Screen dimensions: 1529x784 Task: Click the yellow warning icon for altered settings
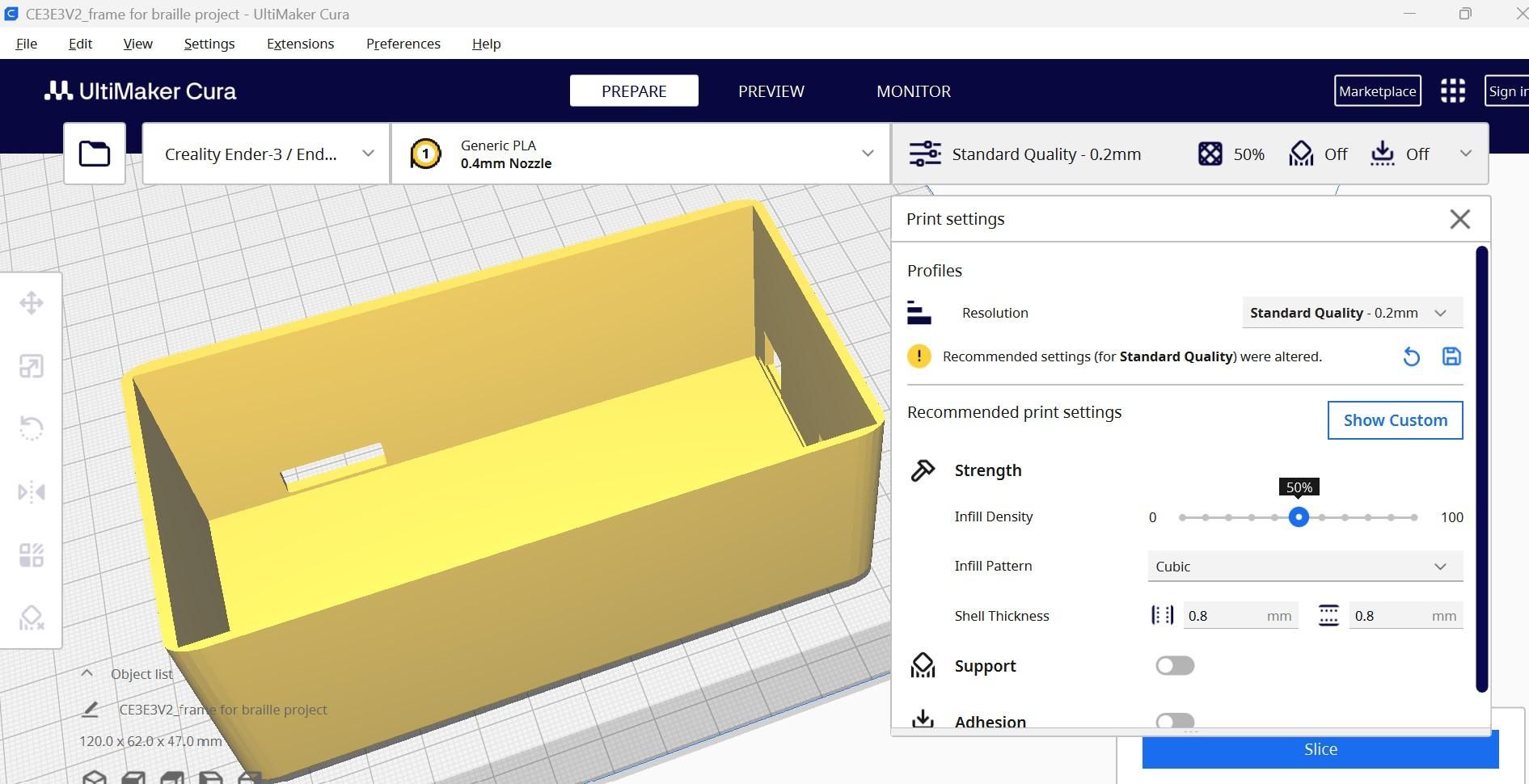point(919,356)
